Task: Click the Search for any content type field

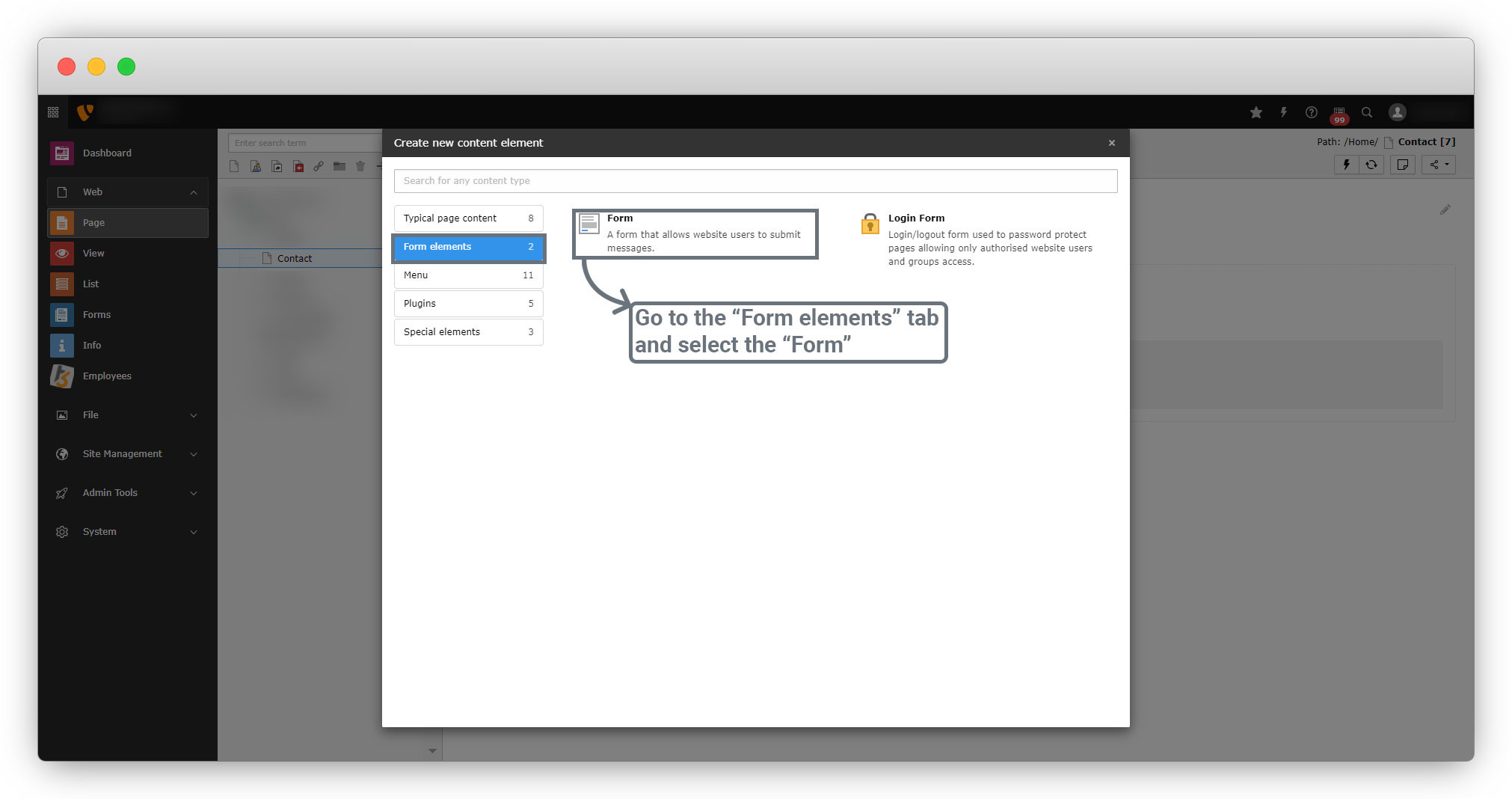Action: click(x=755, y=181)
